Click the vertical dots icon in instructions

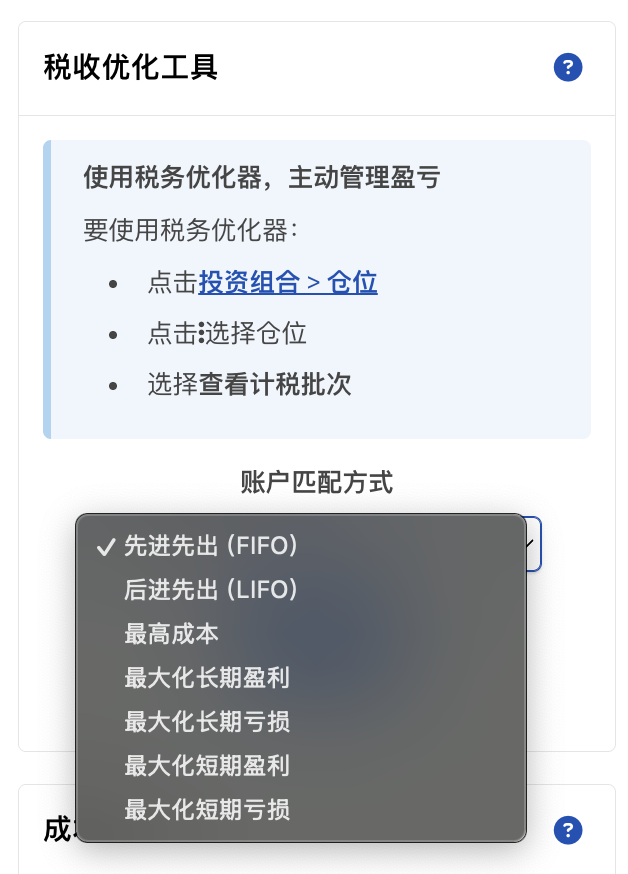(x=201, y=333)
